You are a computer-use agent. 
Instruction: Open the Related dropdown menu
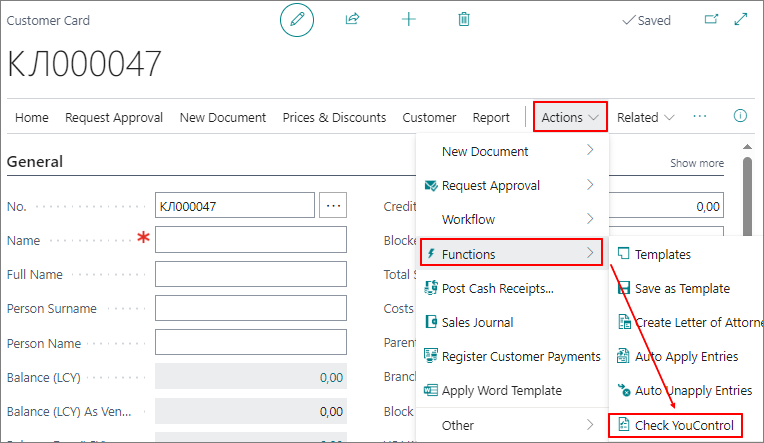coord(645,117)
